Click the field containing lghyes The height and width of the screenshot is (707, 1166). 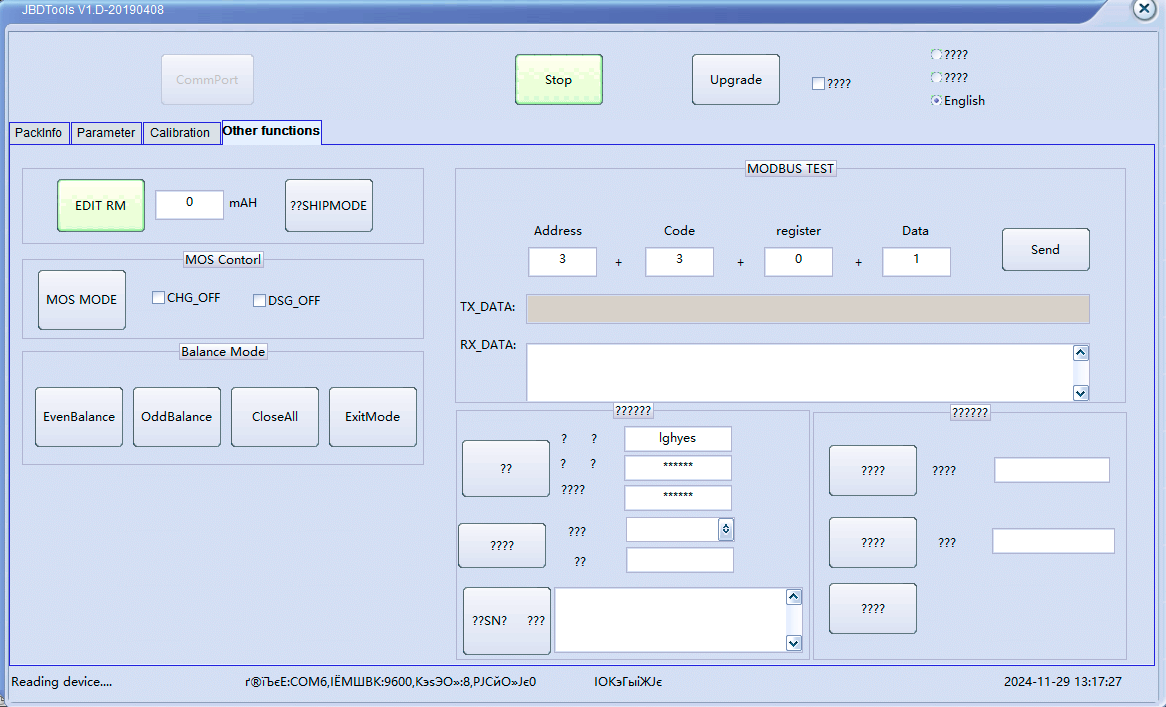coord(677,439)
